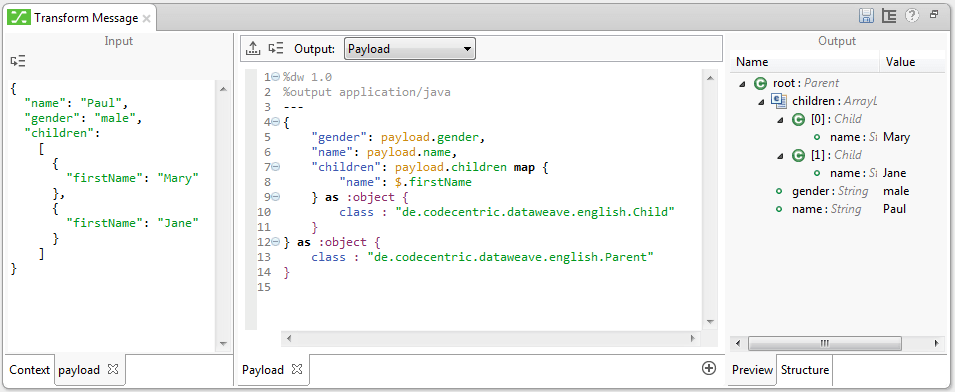This screenshot has height=392, width=955.
Task: Collapse the children ArrayList node
Action: [x=761, y=102]
